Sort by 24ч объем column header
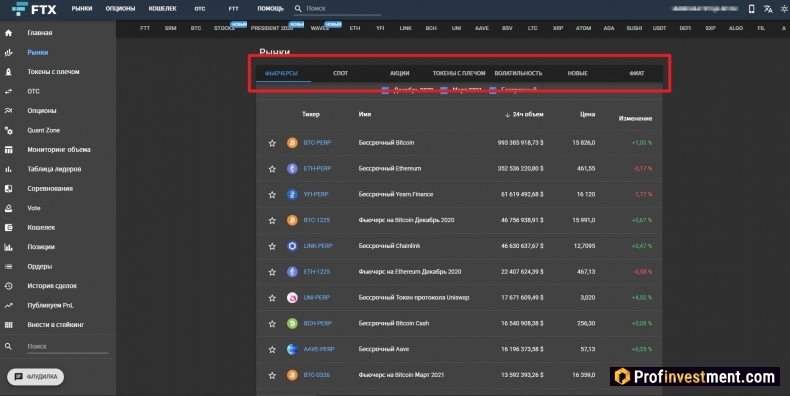 pyautogui.click(x=524, y=114)
